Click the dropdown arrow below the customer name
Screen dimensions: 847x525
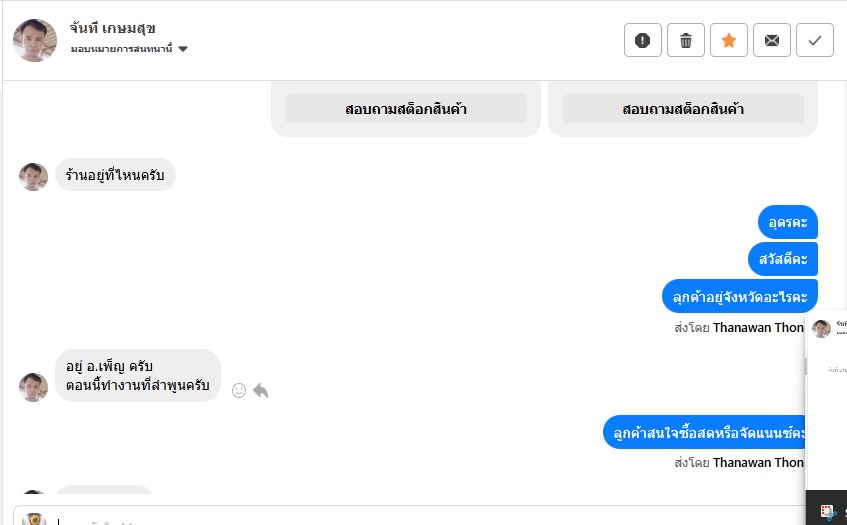[183, 49]
